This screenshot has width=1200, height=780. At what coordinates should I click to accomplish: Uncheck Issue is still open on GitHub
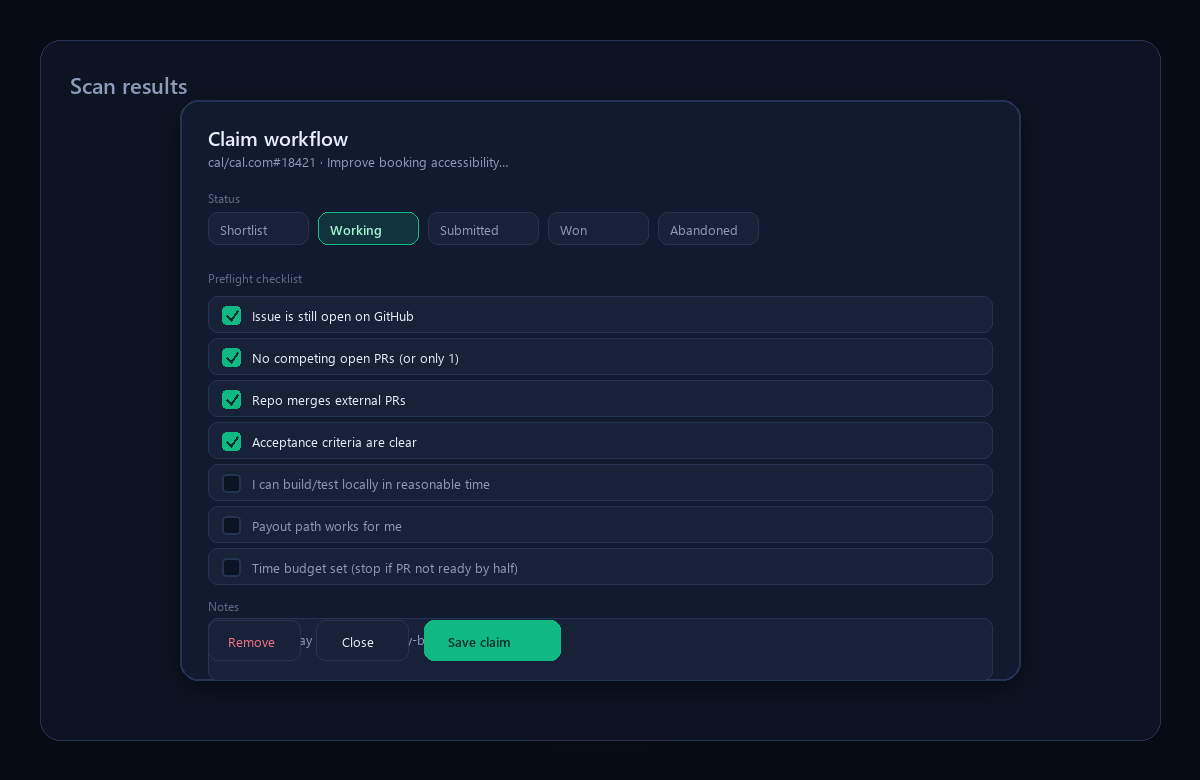click(232, 316)
